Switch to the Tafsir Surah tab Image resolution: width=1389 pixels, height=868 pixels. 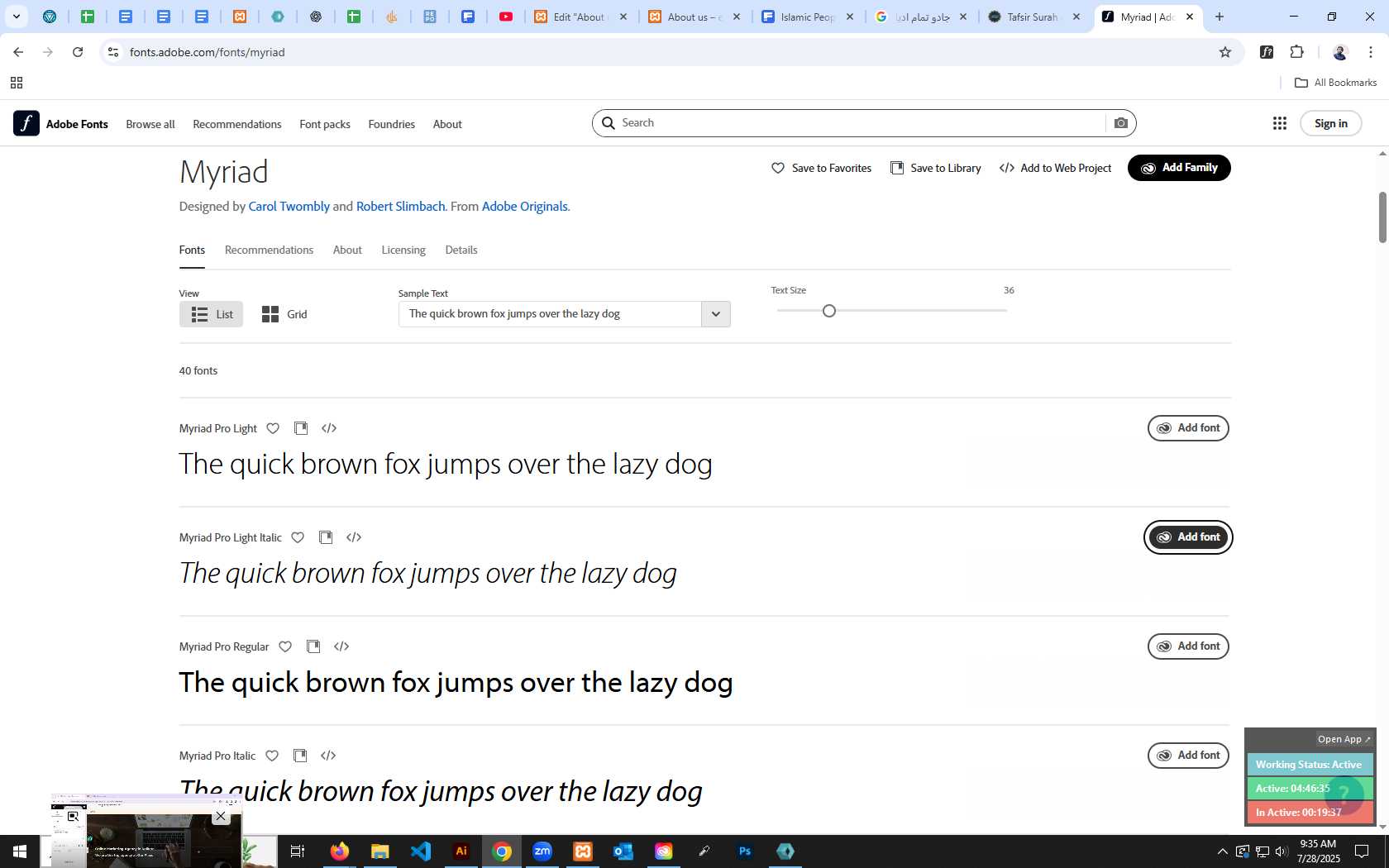(1033, 17)
